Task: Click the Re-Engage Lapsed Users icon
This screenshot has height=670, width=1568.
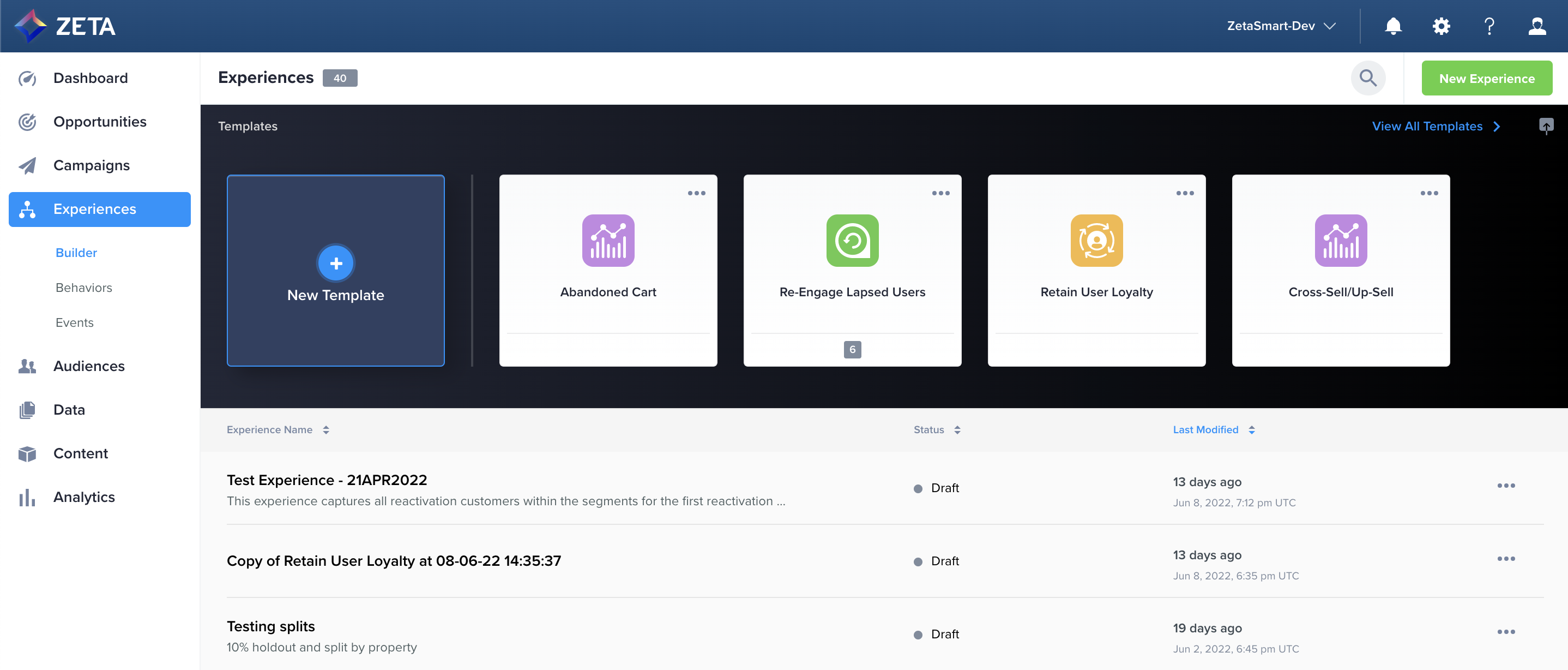Action: (x=852, y=241)
